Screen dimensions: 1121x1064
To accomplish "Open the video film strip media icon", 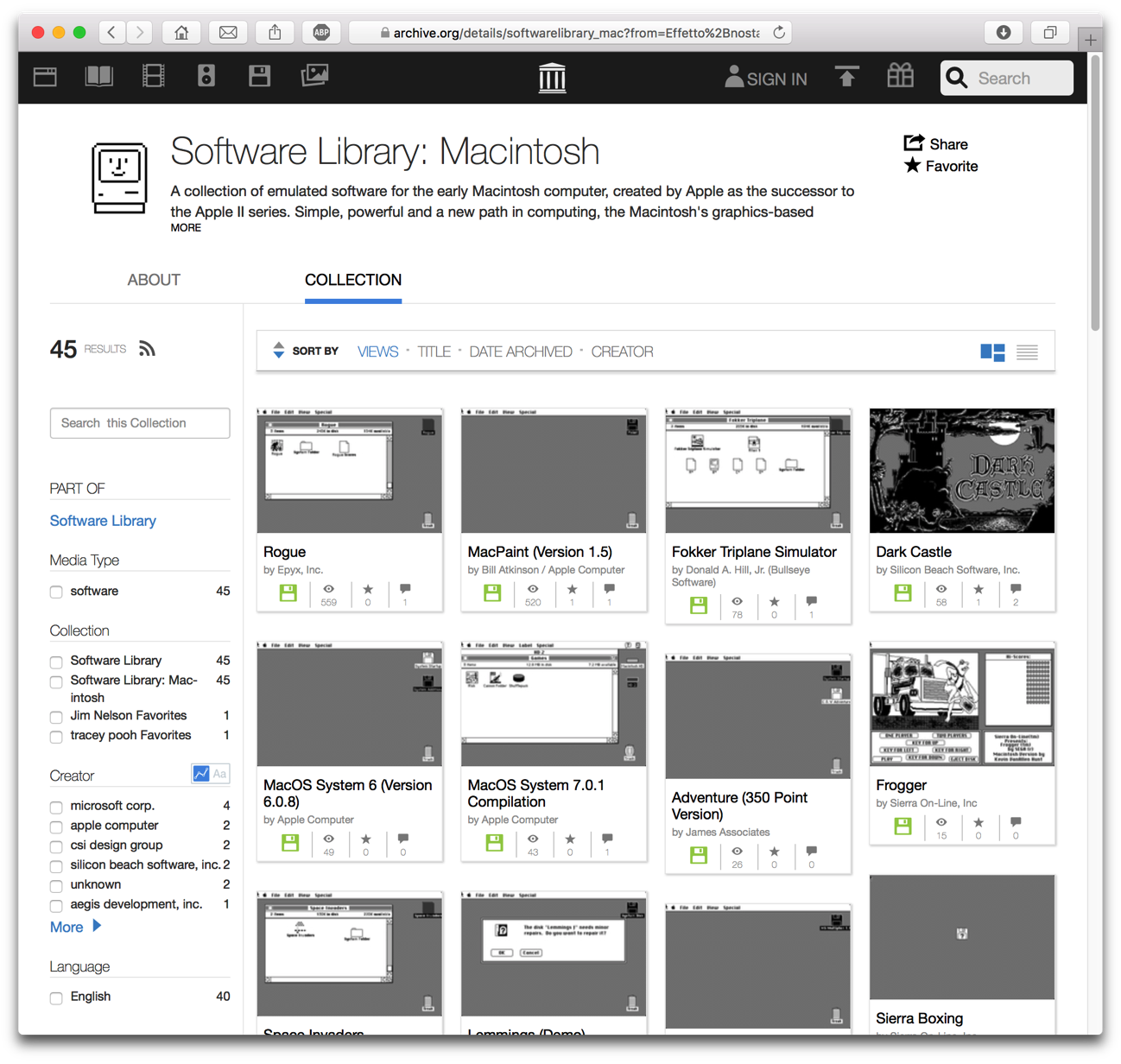I will point(154,76).
